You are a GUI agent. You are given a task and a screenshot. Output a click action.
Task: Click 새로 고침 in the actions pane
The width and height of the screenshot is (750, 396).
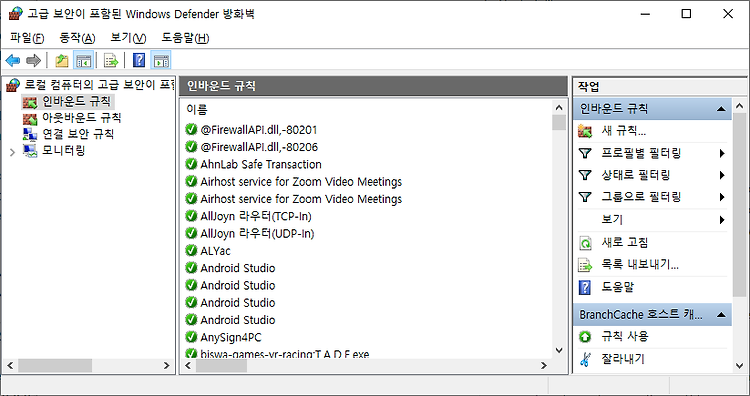(625, 242)
